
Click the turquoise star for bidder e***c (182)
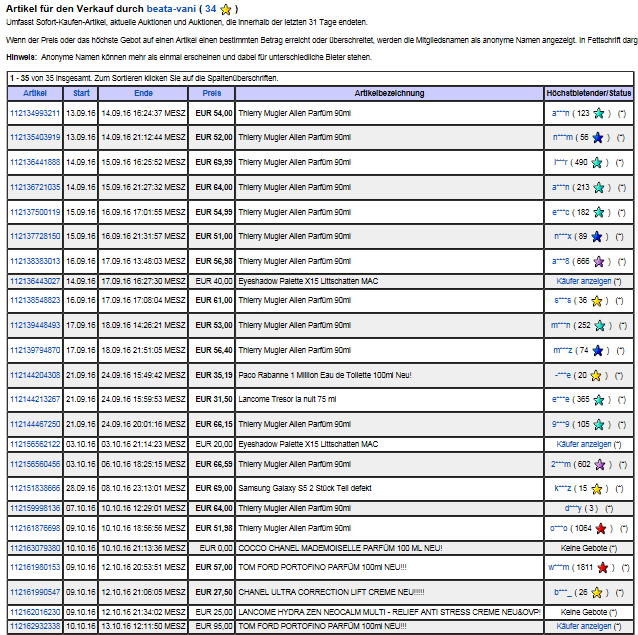599,212
